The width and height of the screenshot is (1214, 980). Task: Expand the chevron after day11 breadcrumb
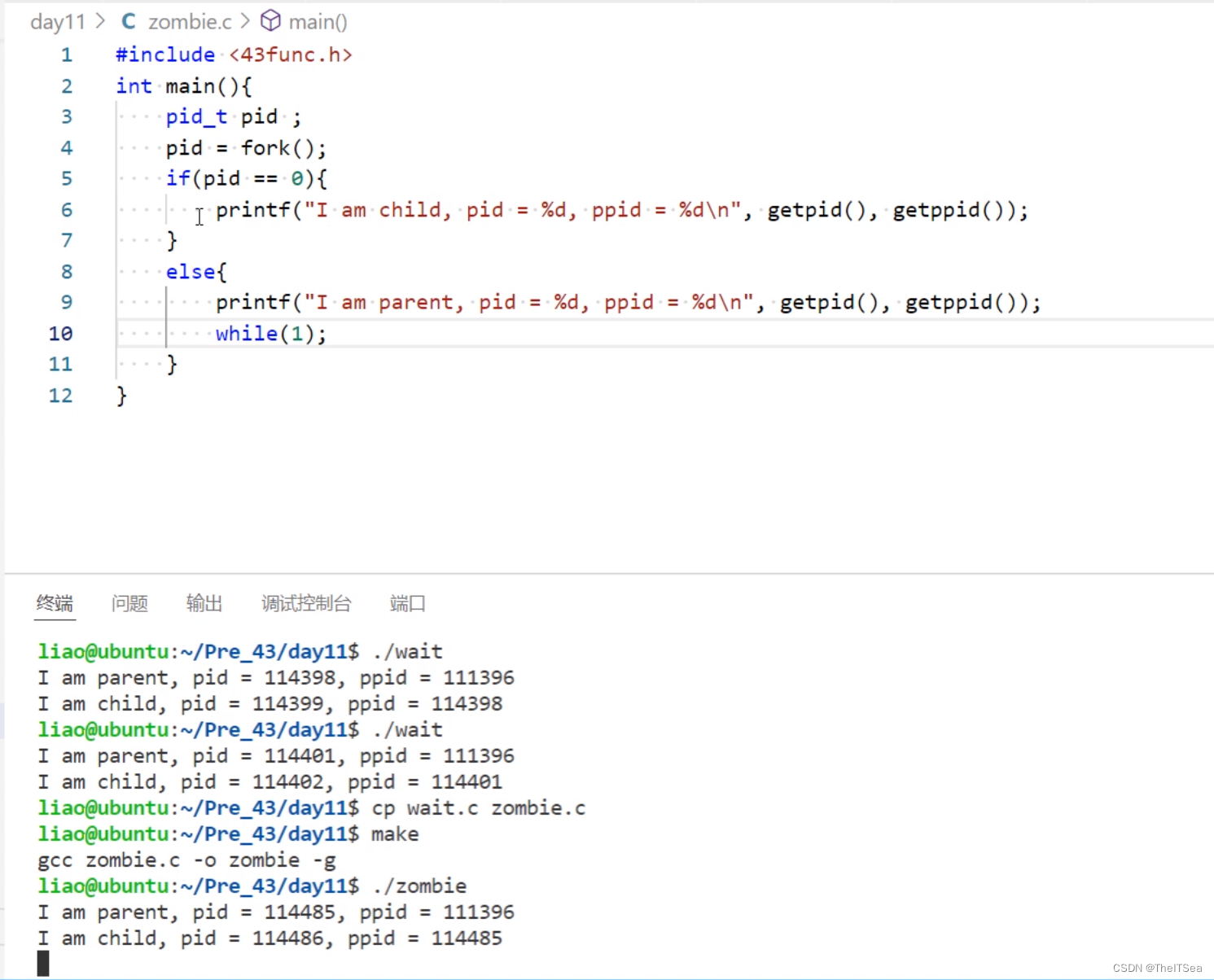(101, 21)
